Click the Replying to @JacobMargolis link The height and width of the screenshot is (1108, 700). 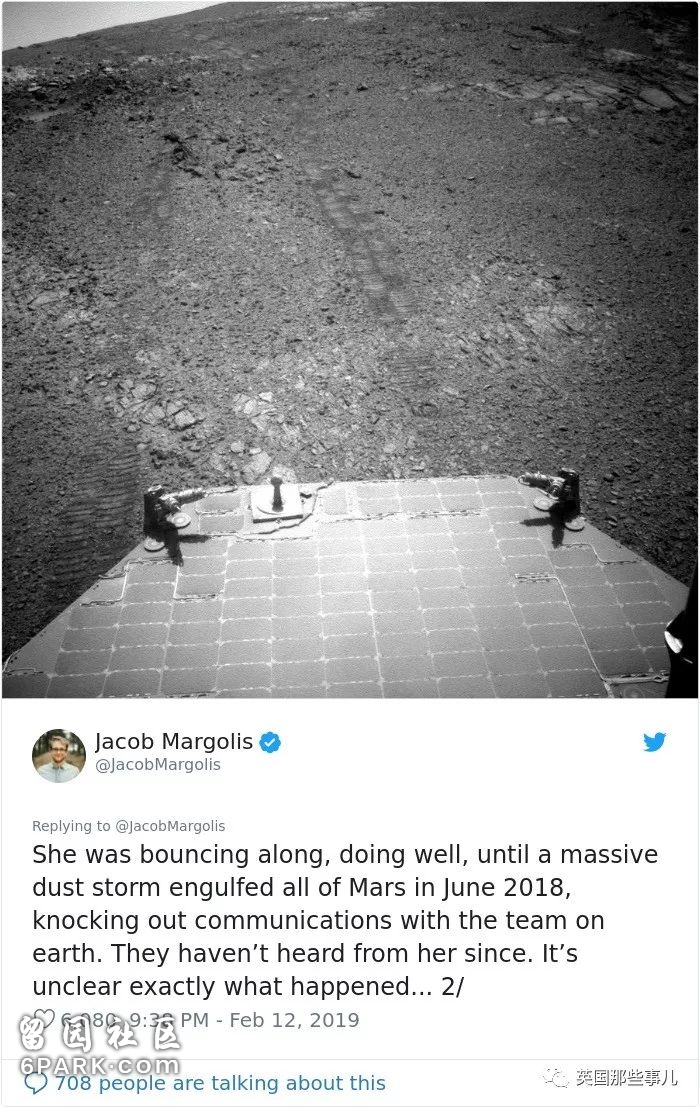129,825
